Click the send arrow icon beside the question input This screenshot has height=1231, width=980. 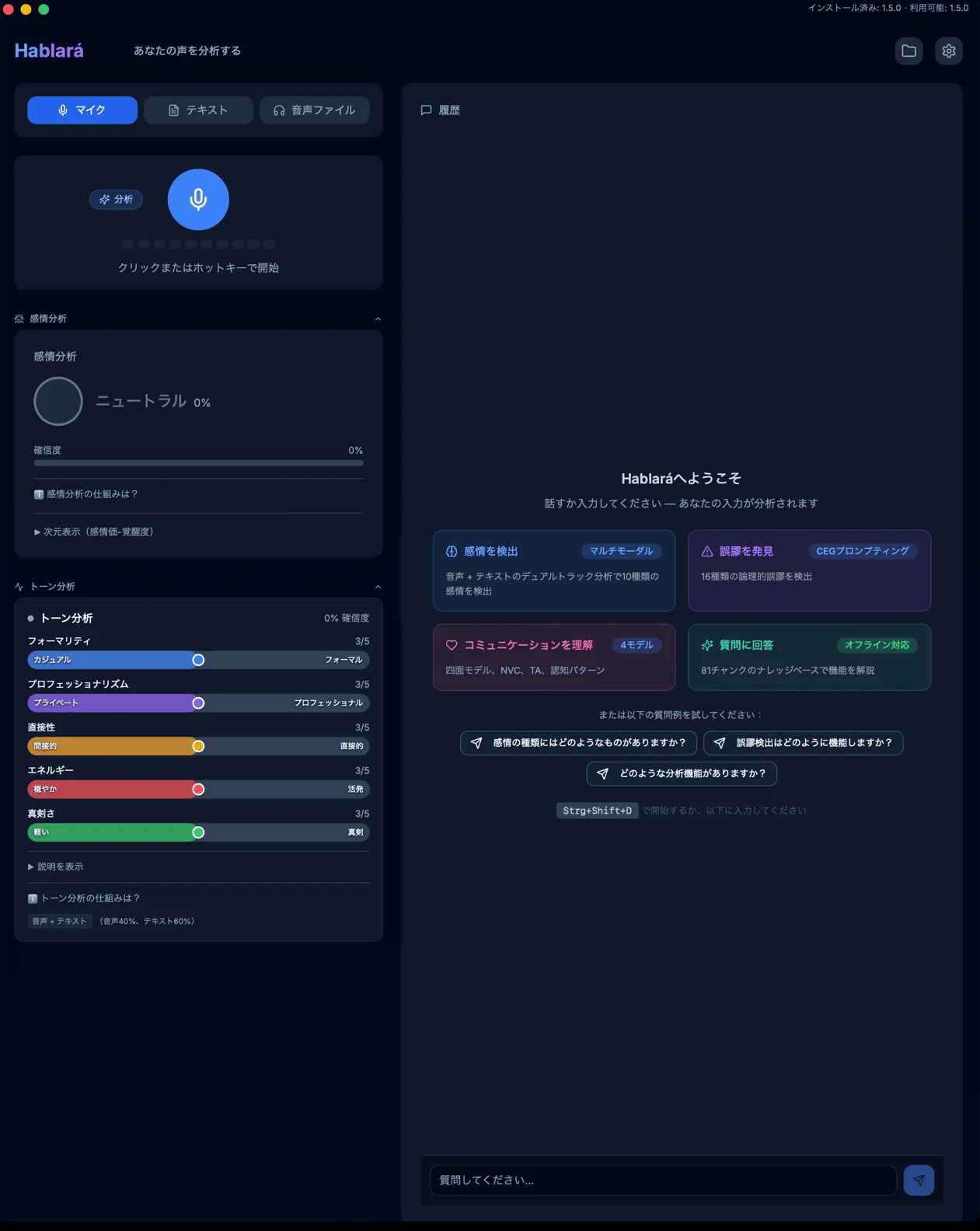919,1180
